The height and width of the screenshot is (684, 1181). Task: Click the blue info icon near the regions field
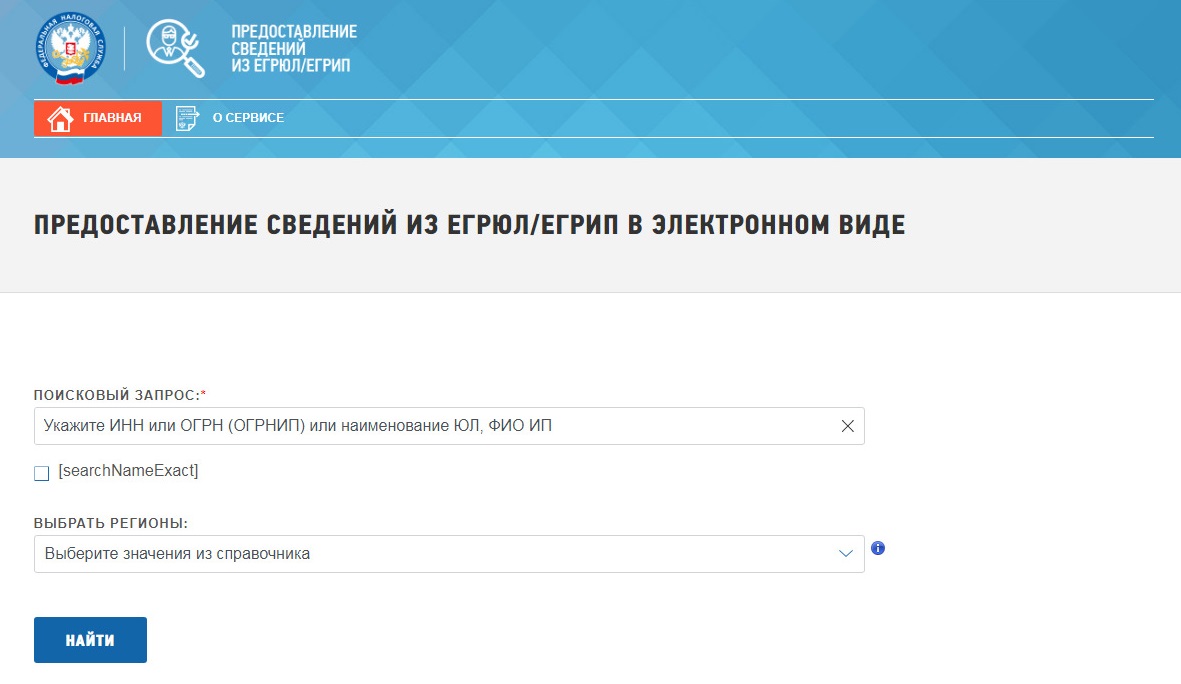pos(878,547)
